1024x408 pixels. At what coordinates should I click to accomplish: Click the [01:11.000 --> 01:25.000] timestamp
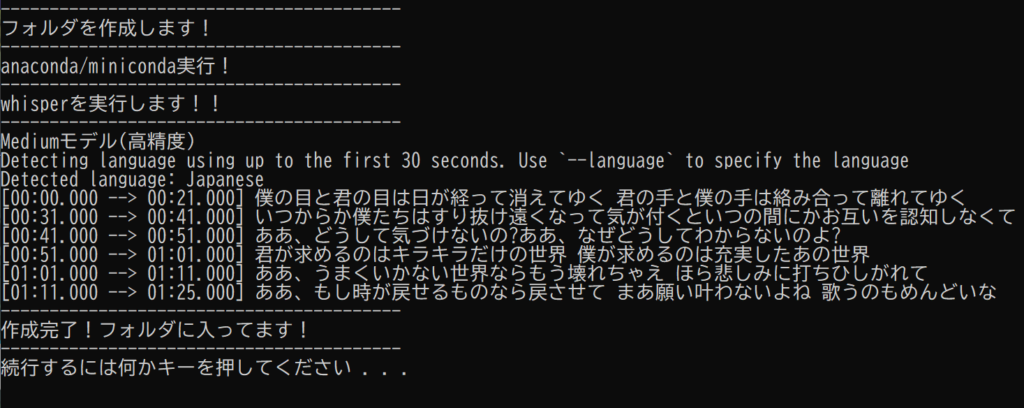pos(122,292)
